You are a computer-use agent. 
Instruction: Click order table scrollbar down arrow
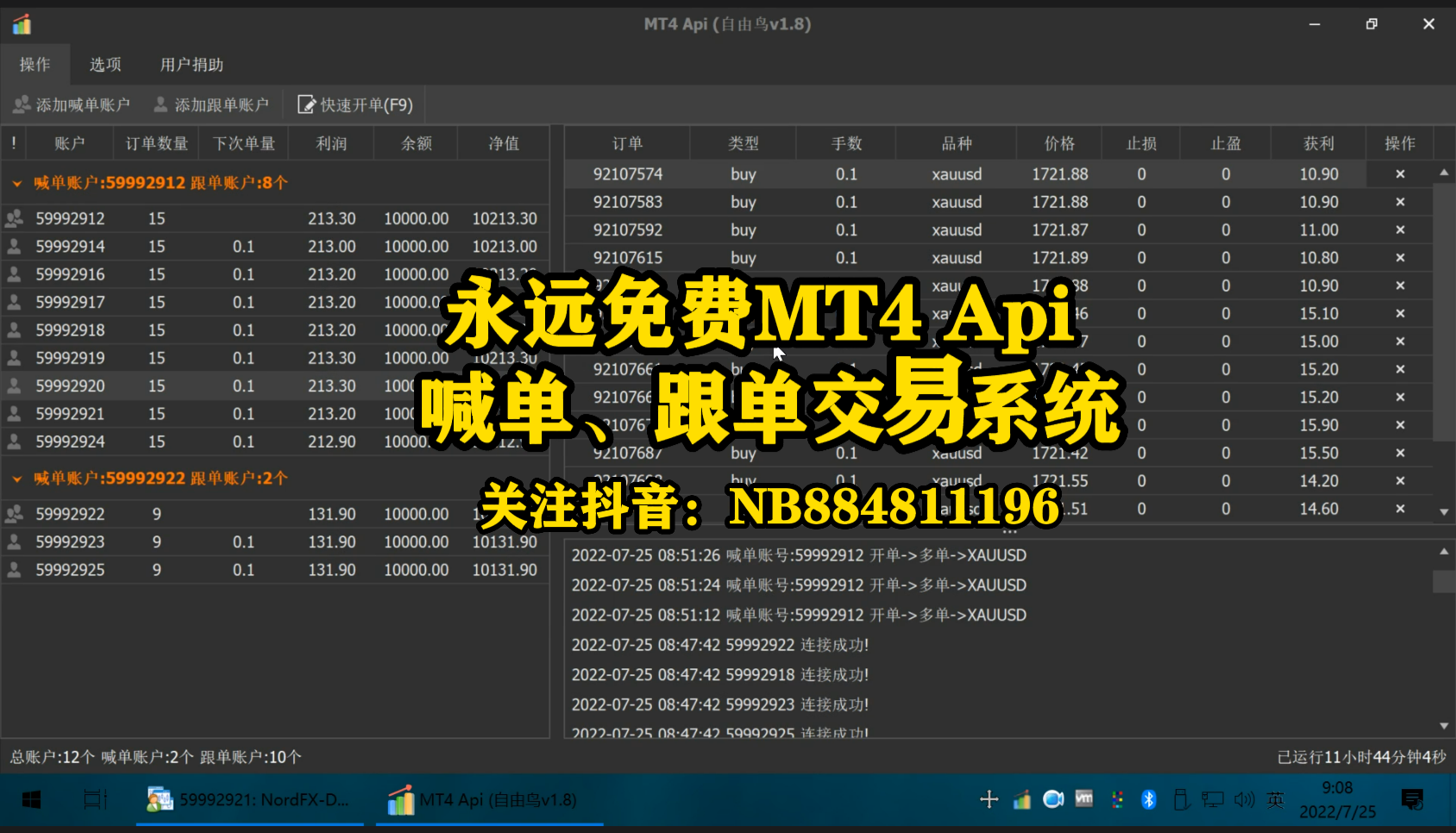click(1444, 512)
